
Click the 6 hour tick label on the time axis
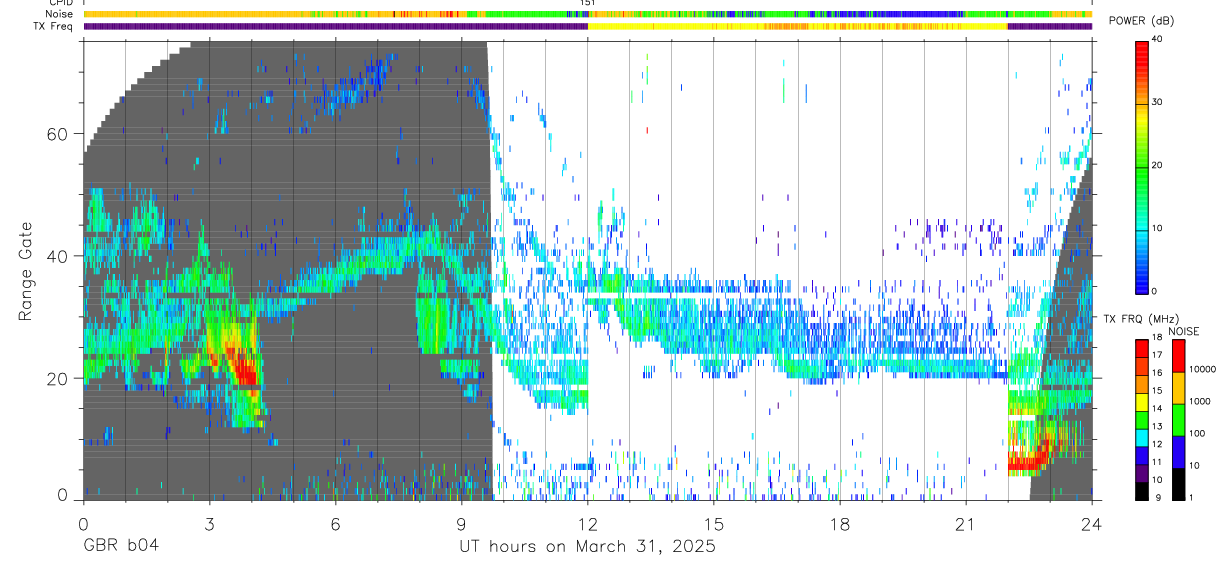click(335, 524)
